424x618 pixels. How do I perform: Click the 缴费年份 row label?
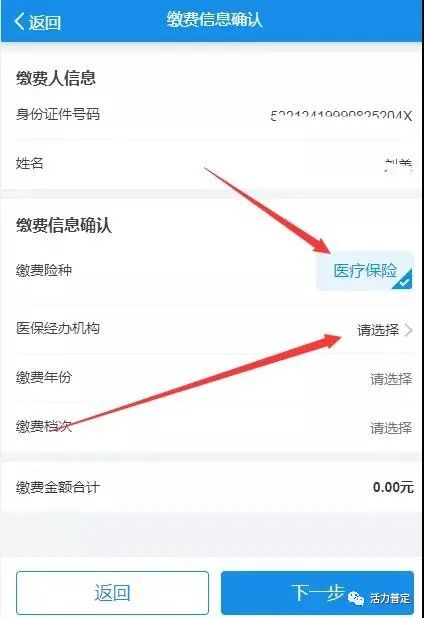[44, 377]
